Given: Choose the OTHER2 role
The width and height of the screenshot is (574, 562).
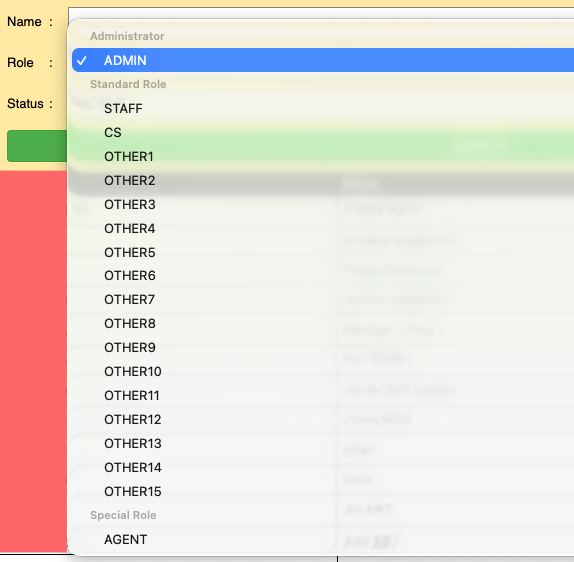Looking at the screenshot, I should point(323,180).
